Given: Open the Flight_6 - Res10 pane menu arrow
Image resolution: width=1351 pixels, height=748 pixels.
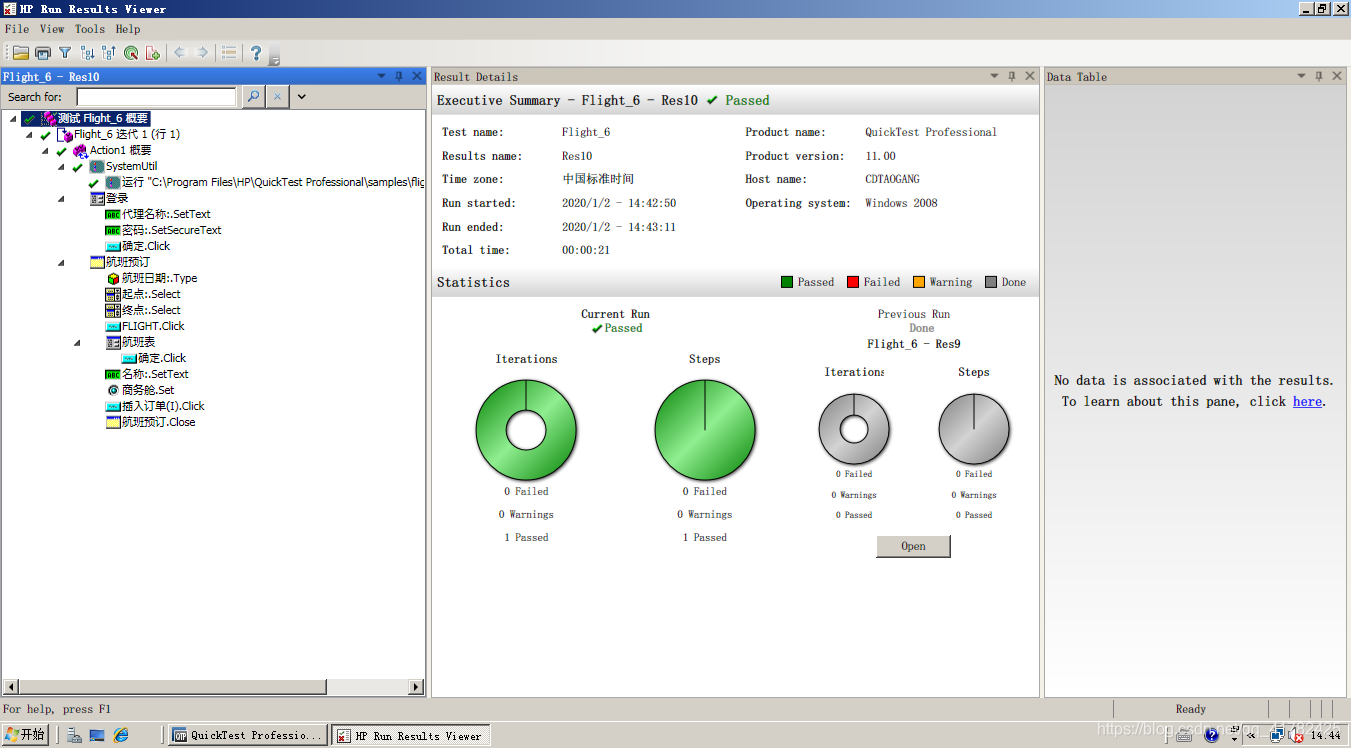Looking at the screenshot, I should point(381,76).
